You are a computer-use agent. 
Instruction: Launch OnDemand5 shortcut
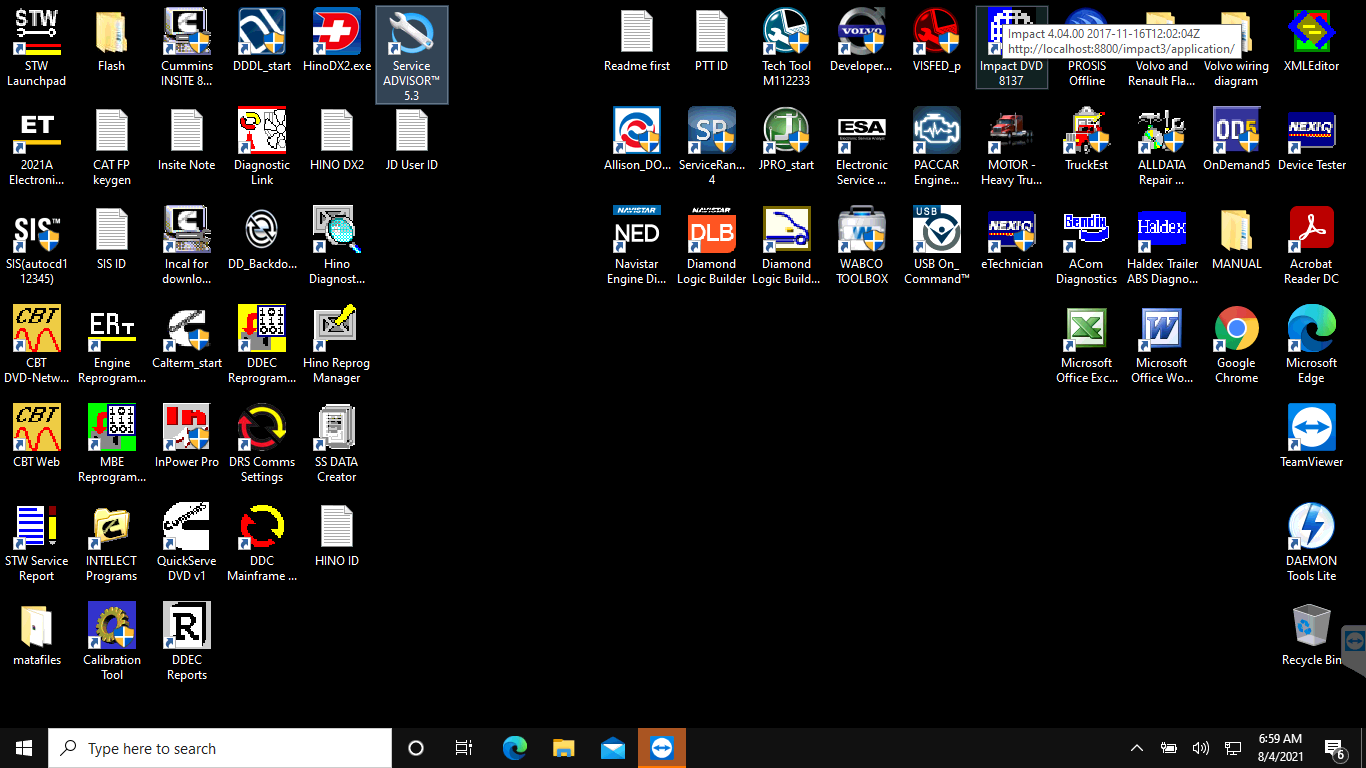pyautogui.click(x=1236, y=139)
